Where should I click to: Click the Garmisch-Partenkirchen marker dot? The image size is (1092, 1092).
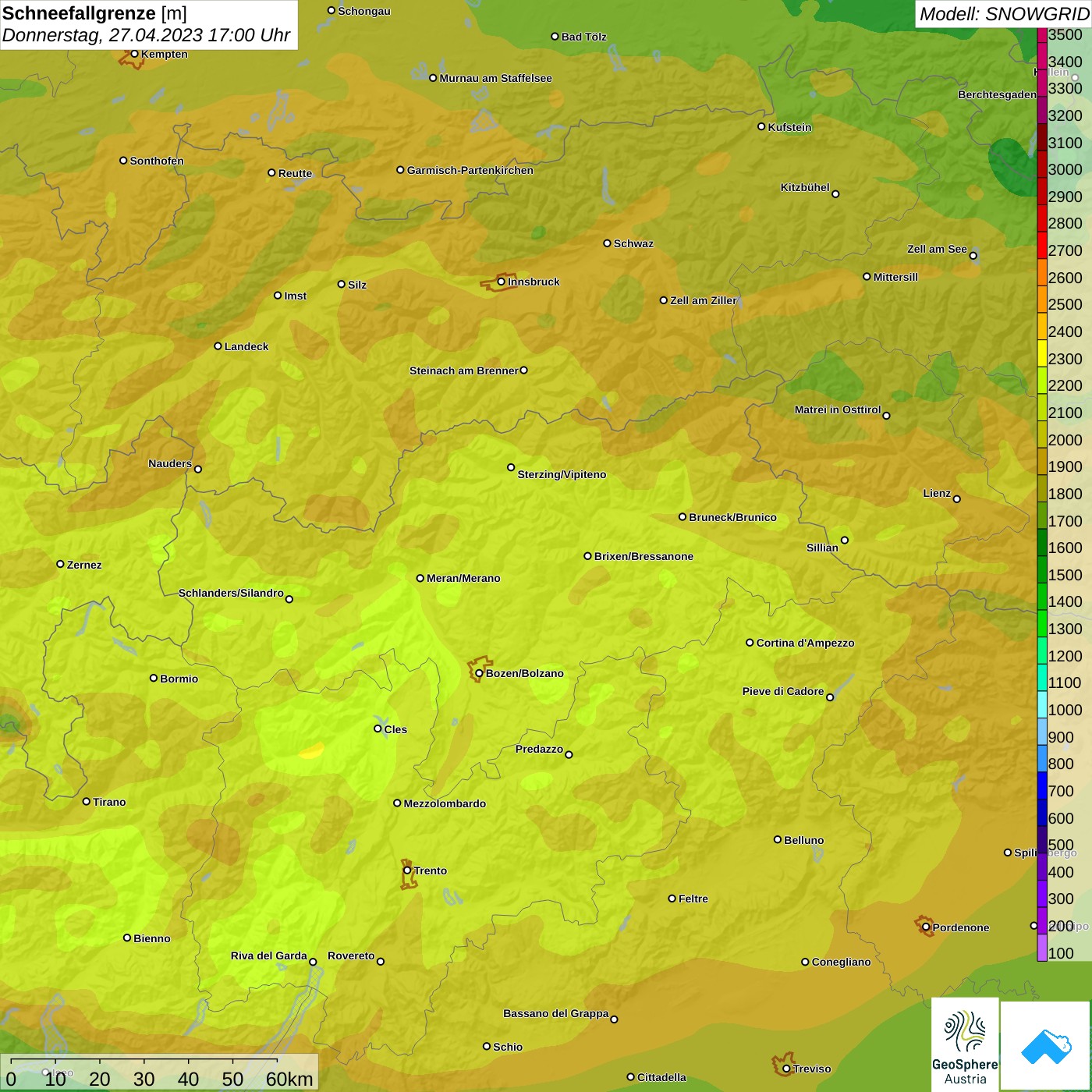tap(400, 170)
